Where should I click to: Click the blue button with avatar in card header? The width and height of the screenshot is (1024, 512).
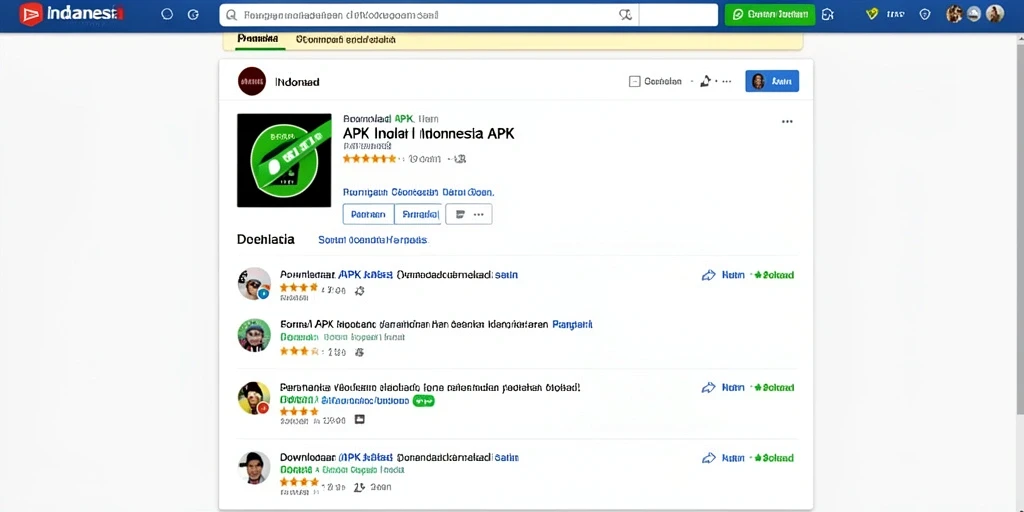(772, 81)
